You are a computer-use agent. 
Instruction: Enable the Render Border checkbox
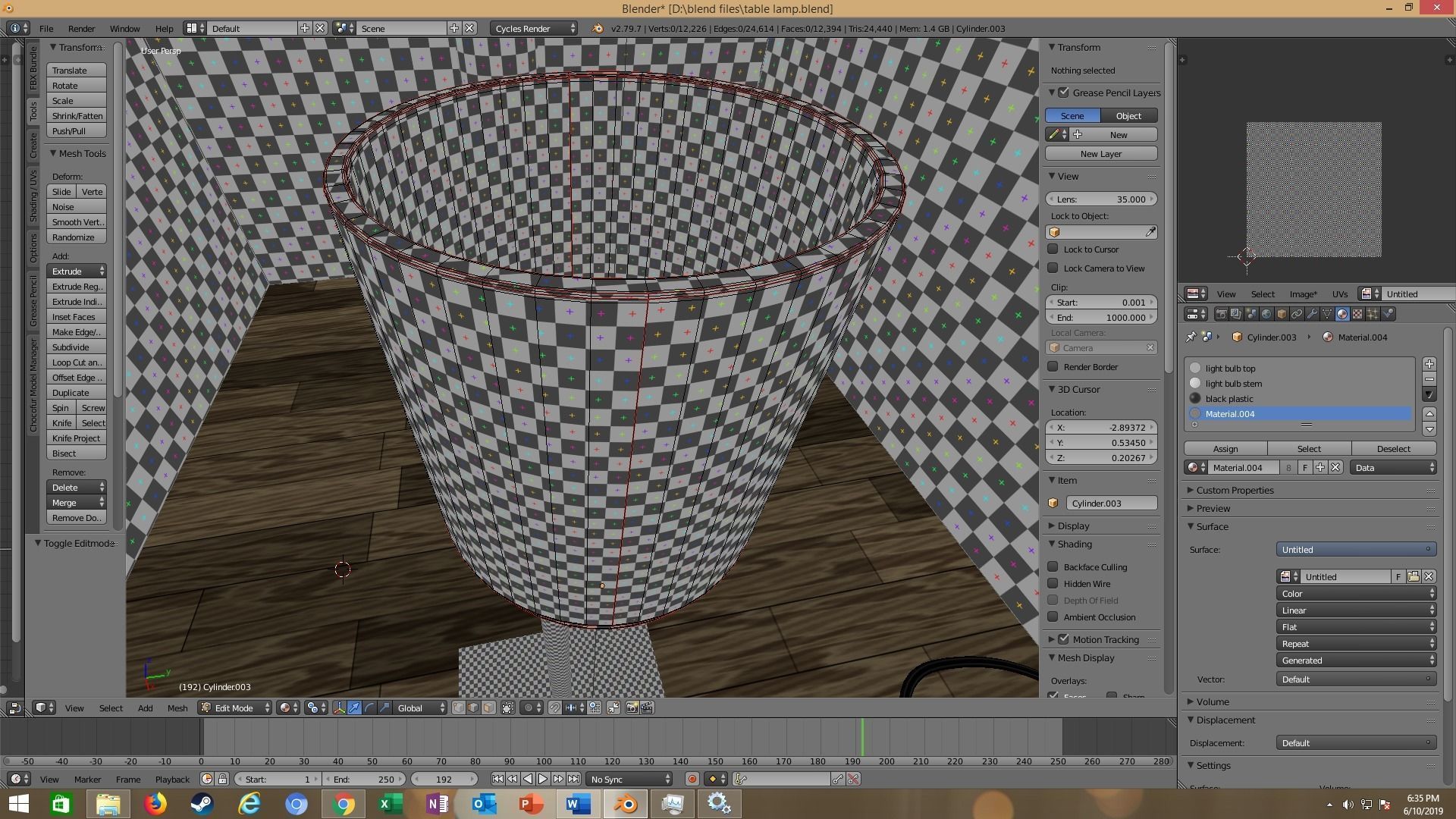(x=1053, y=366)
